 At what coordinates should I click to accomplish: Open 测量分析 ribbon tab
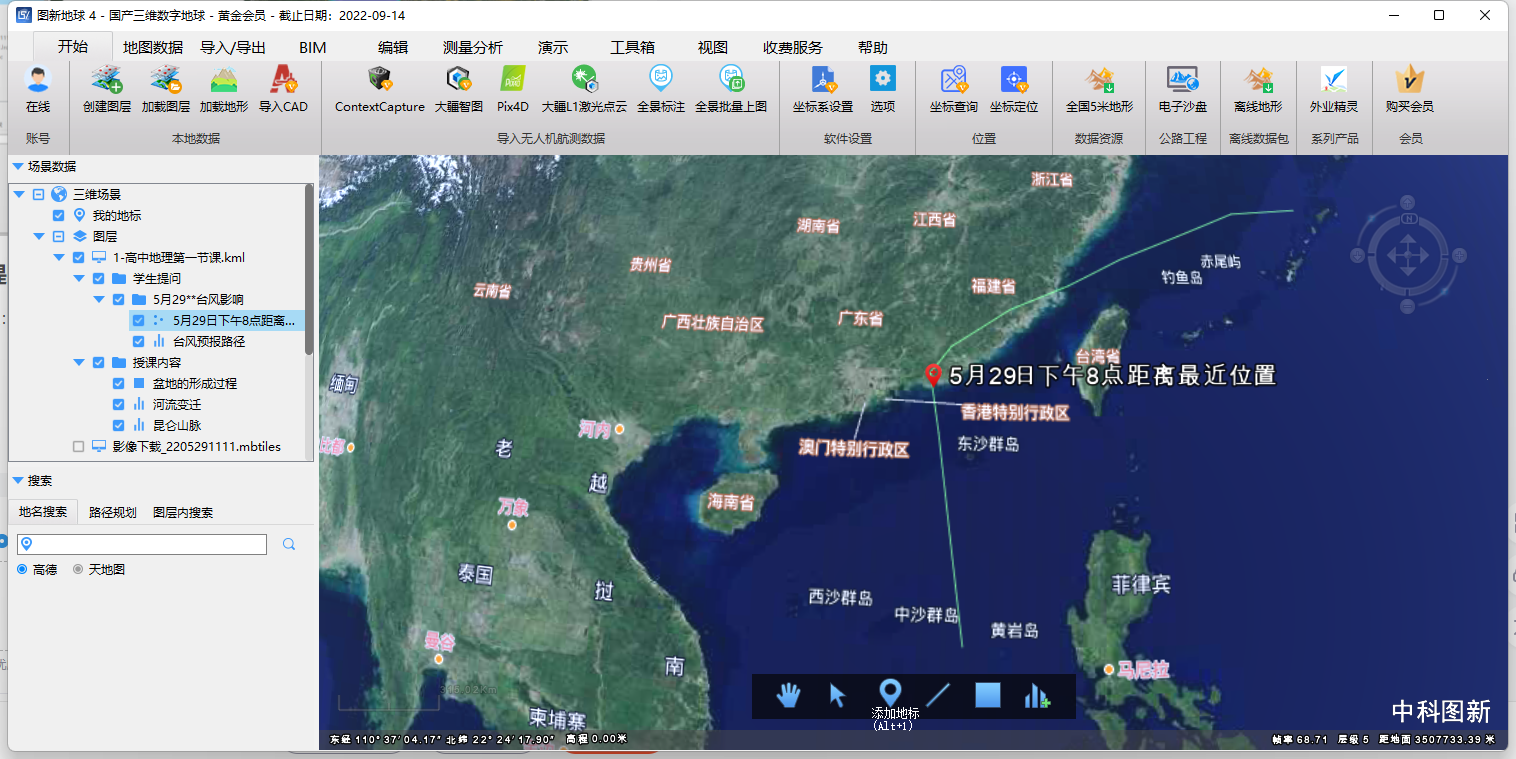pos(473,47)
